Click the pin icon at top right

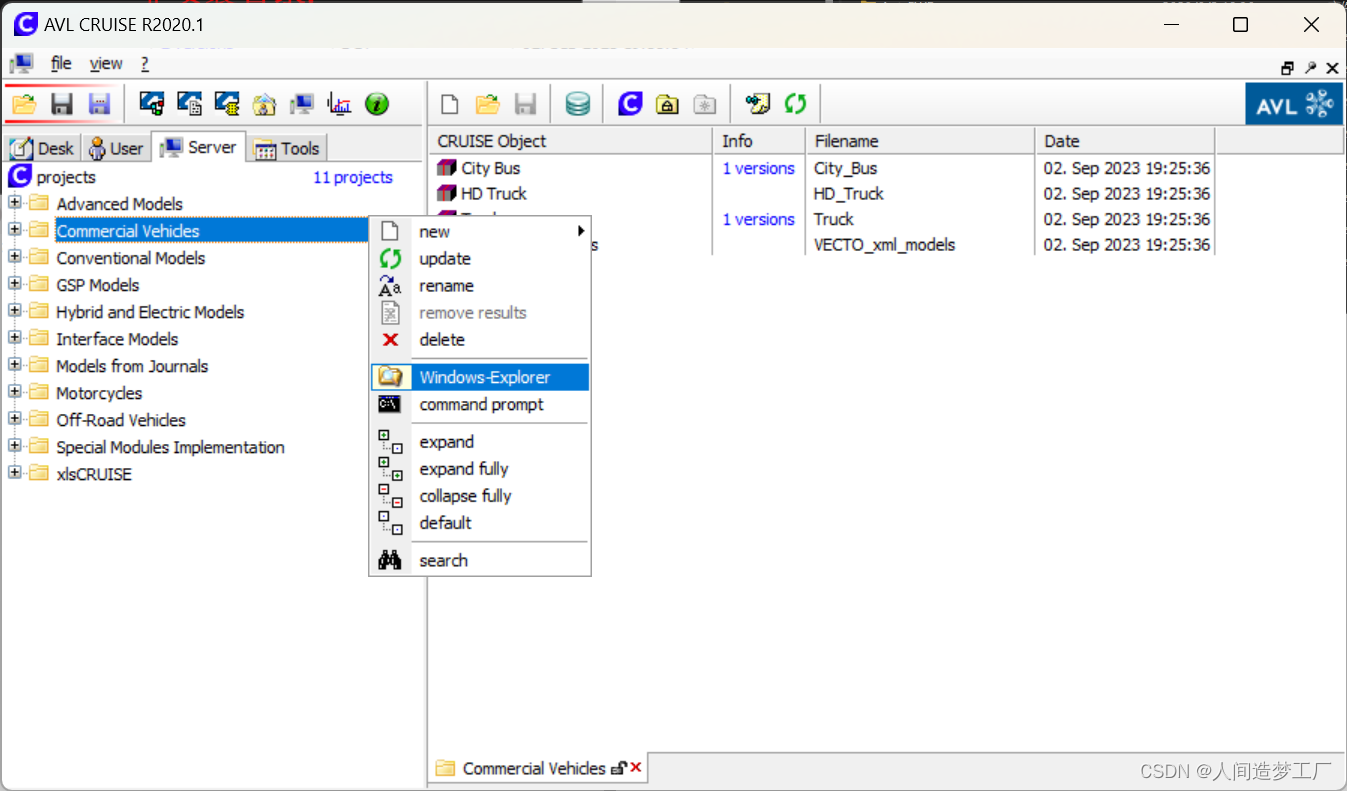pos(1310,68)
